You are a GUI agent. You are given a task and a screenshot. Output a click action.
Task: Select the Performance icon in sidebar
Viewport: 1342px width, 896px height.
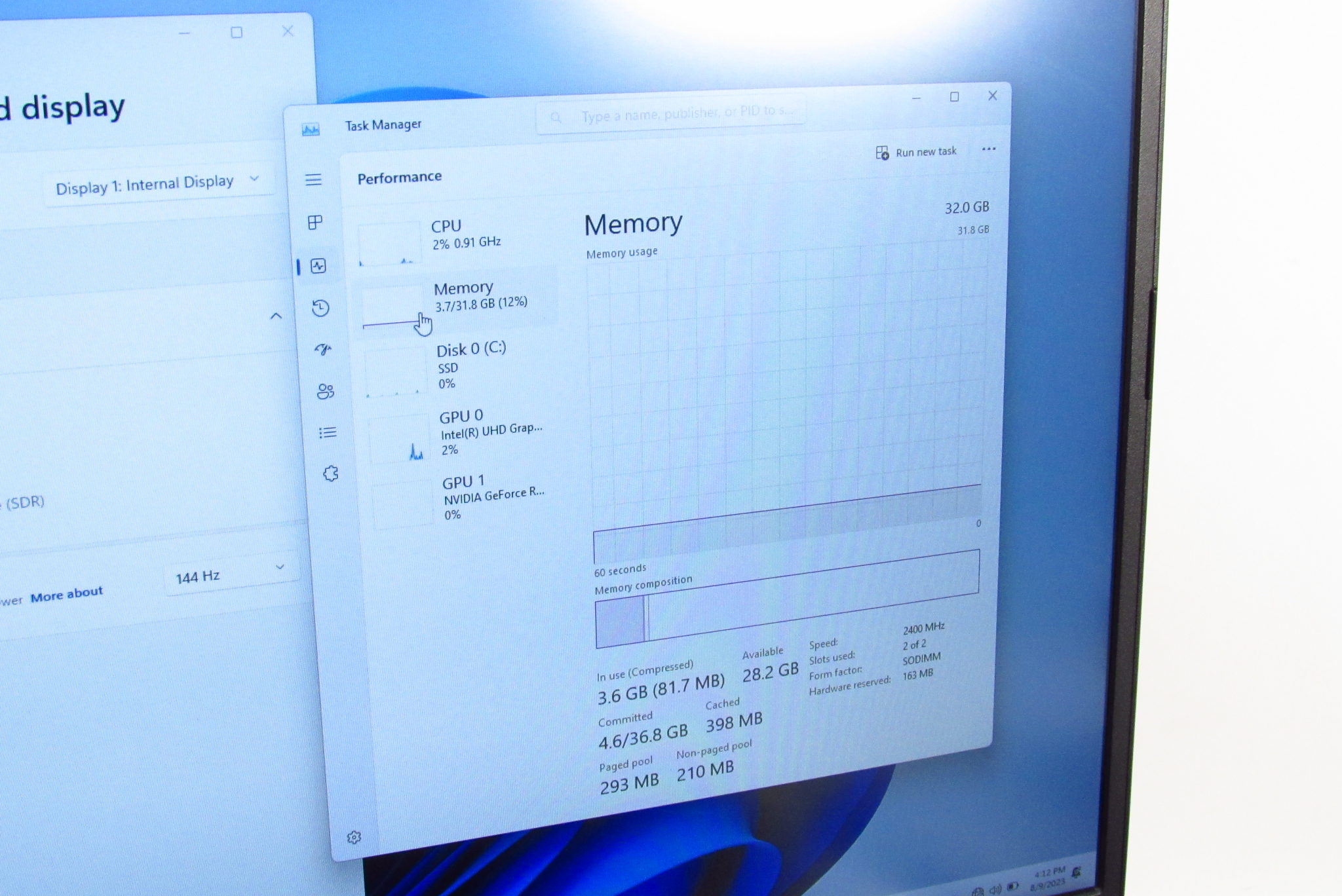coord(318,266)
